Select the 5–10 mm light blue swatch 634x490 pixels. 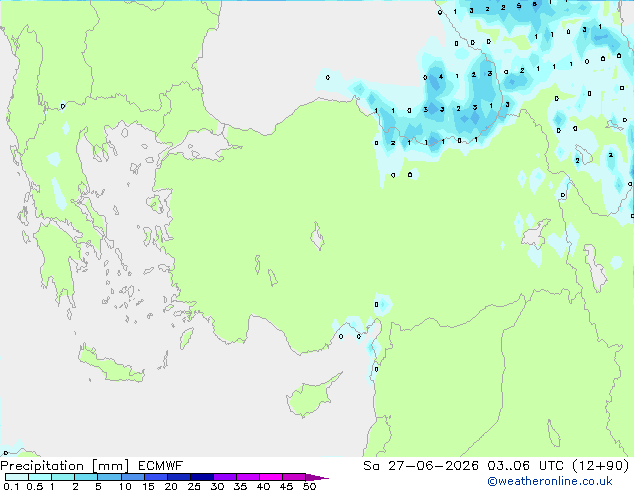pos(109,477)
